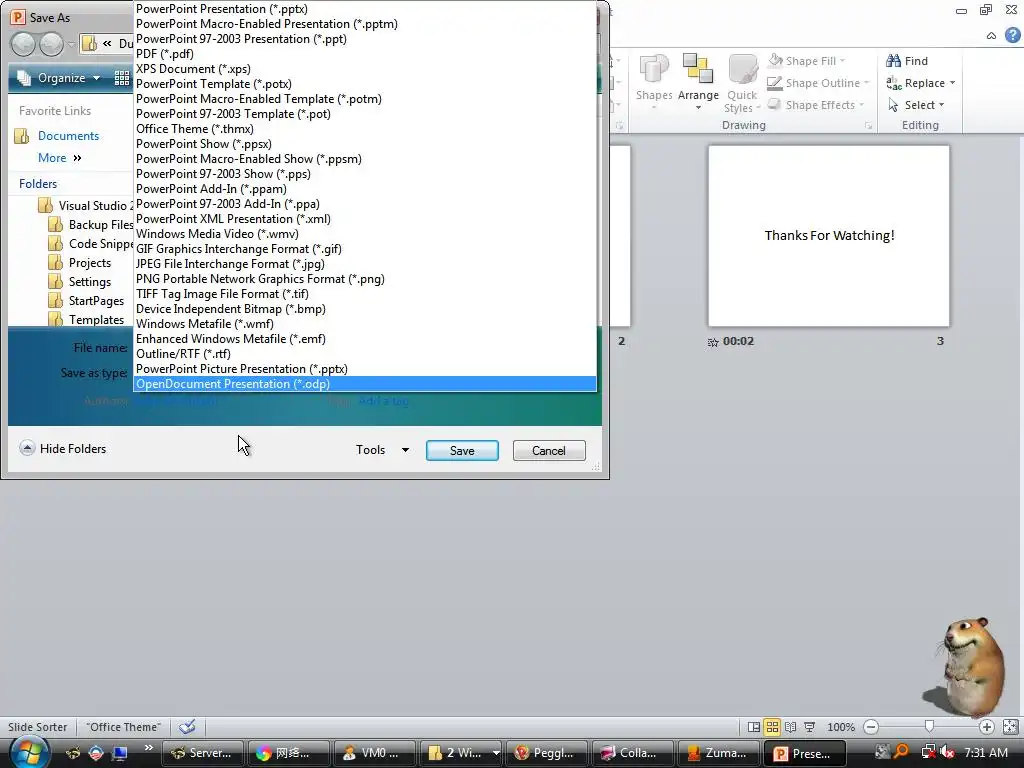This screenshot has height=768, width=1024.
Task: Switch to Normal view in status bar
Action: tap(753, 727)
